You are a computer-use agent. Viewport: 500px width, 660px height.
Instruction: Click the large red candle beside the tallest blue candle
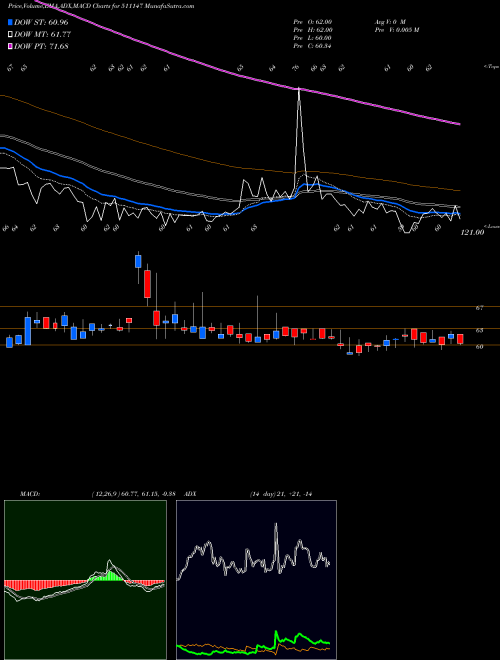point(147,284)
